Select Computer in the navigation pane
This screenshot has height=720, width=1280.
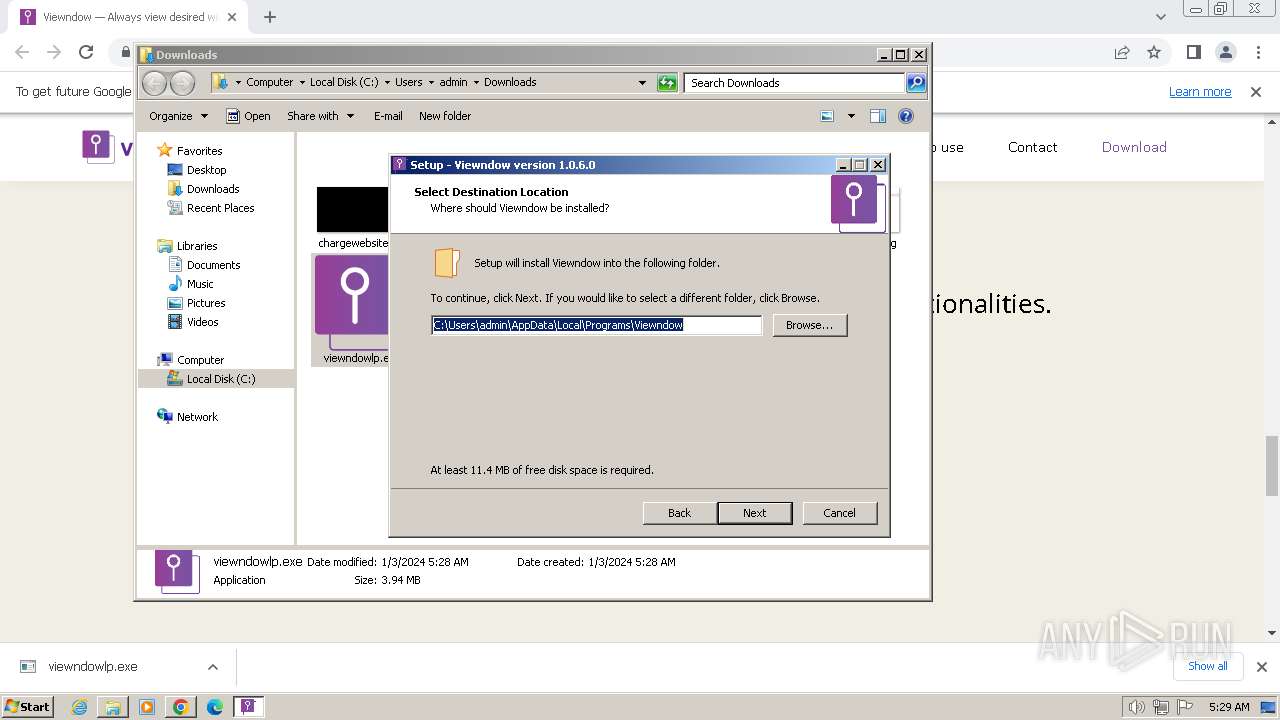[x=200, y=360]
